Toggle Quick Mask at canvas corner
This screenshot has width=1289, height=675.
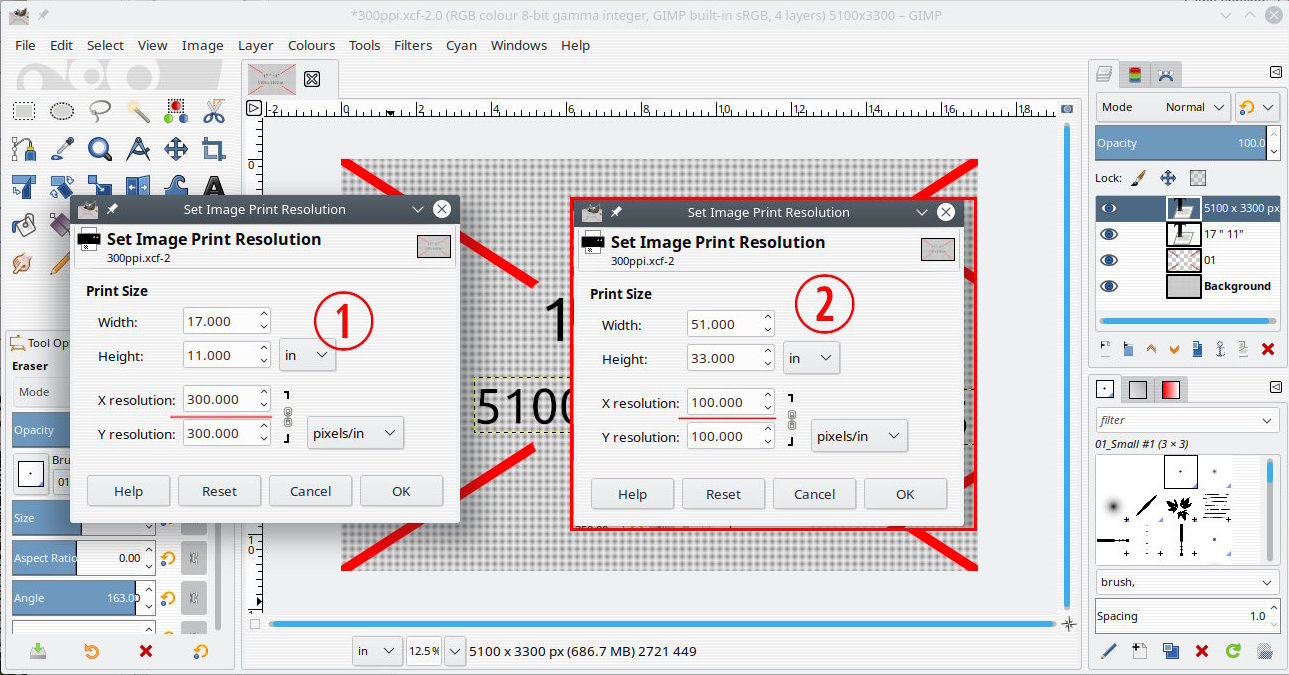click(255, 624)
